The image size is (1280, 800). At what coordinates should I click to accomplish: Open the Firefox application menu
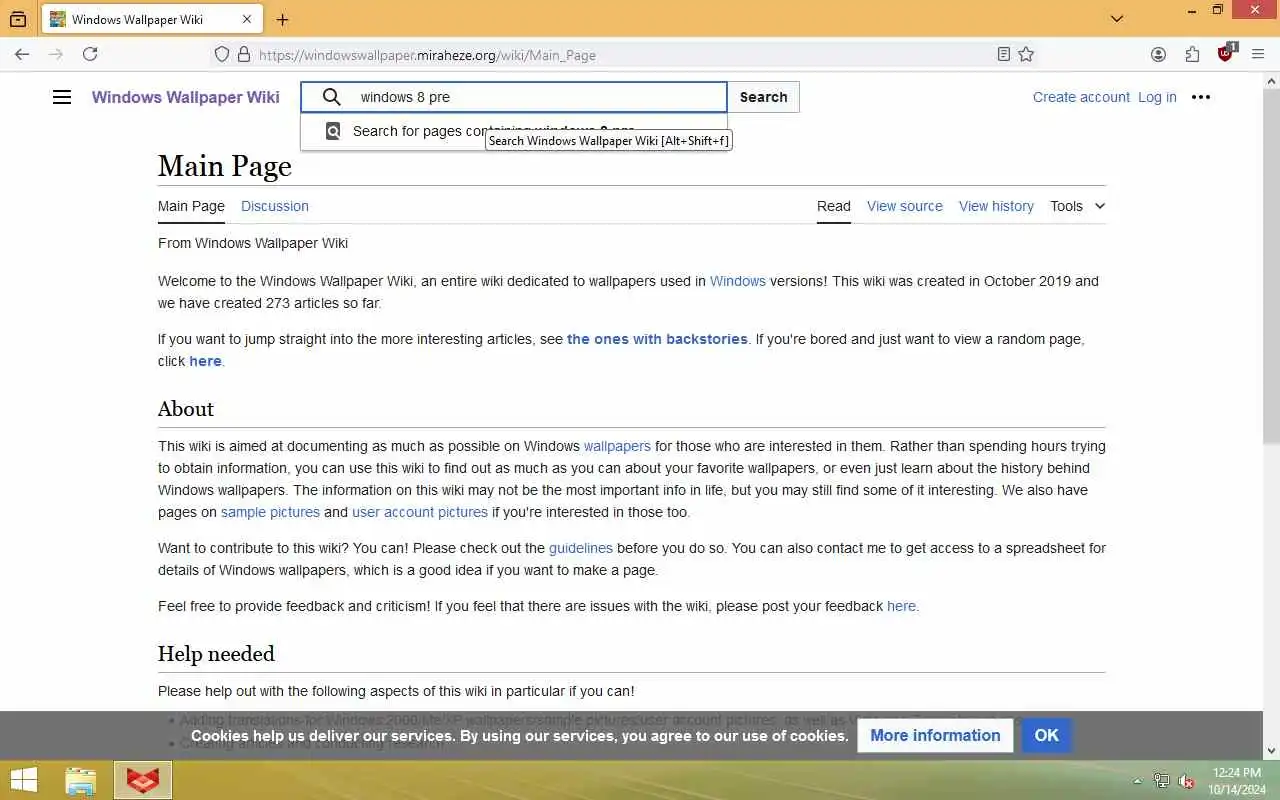1259,55
